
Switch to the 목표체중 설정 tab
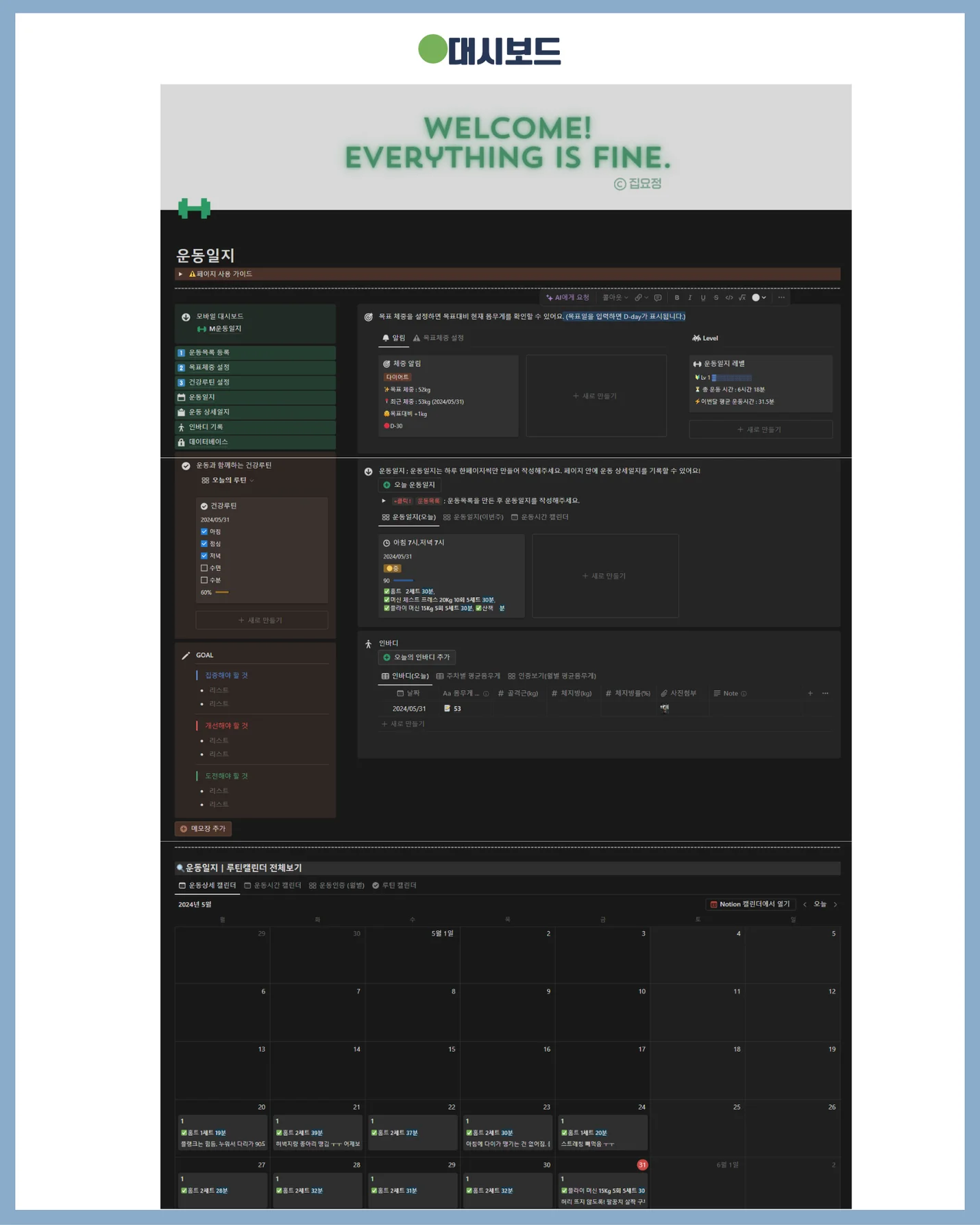click(x=439, y=338)
